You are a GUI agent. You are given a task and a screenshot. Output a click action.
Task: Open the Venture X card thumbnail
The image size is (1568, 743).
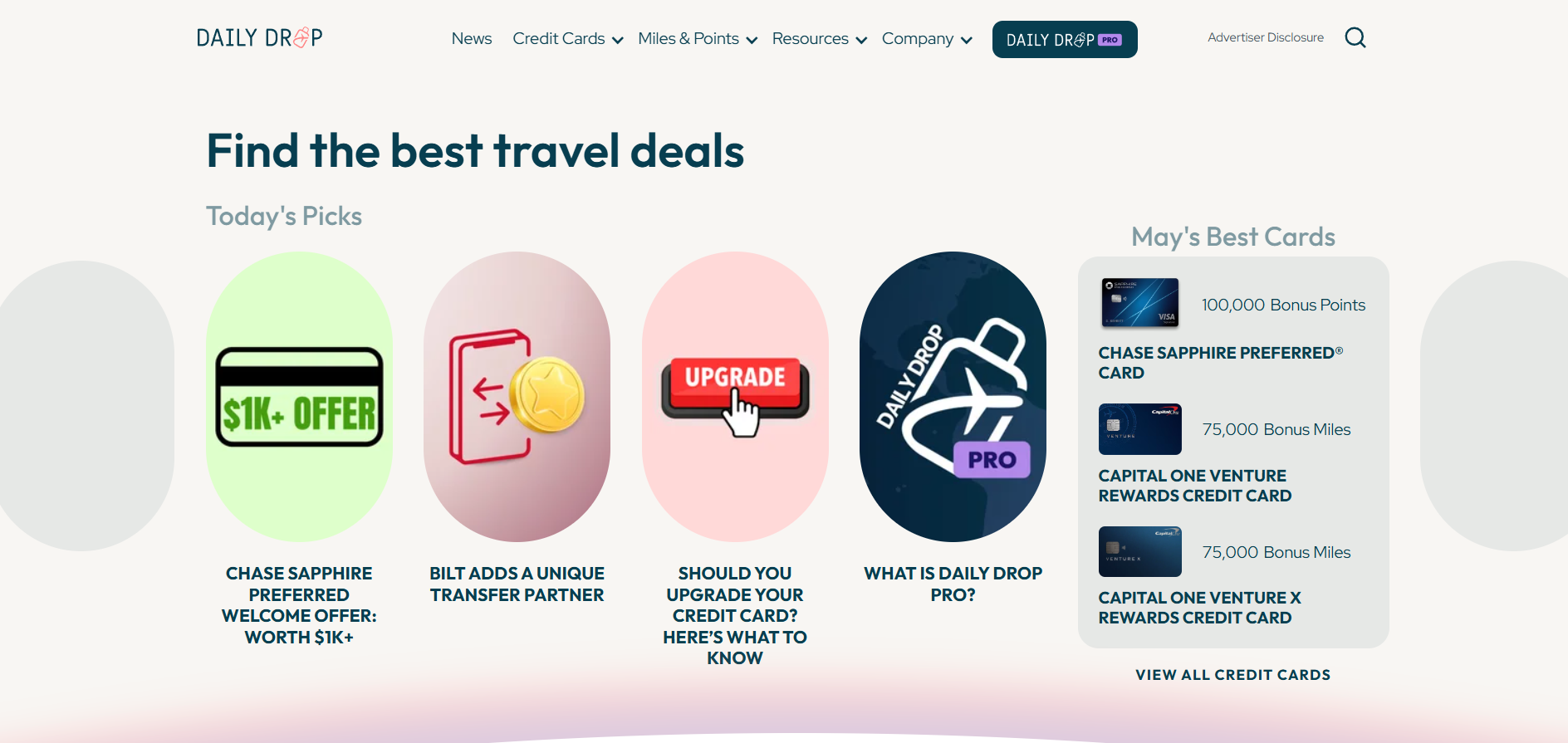pyautogui.click(x=1140, y=552)
